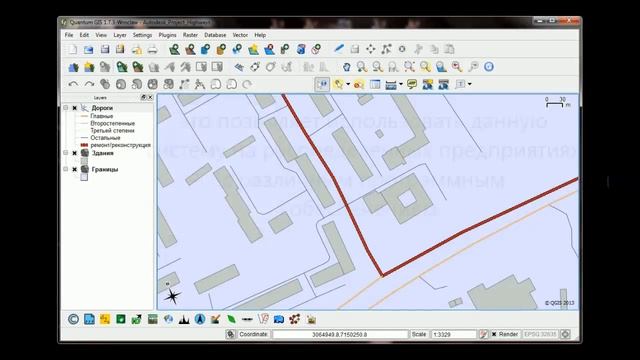640x360 pixels.
Task: Toggle the Здания layer visibility checkbox
Action: (x=75, y=153)
